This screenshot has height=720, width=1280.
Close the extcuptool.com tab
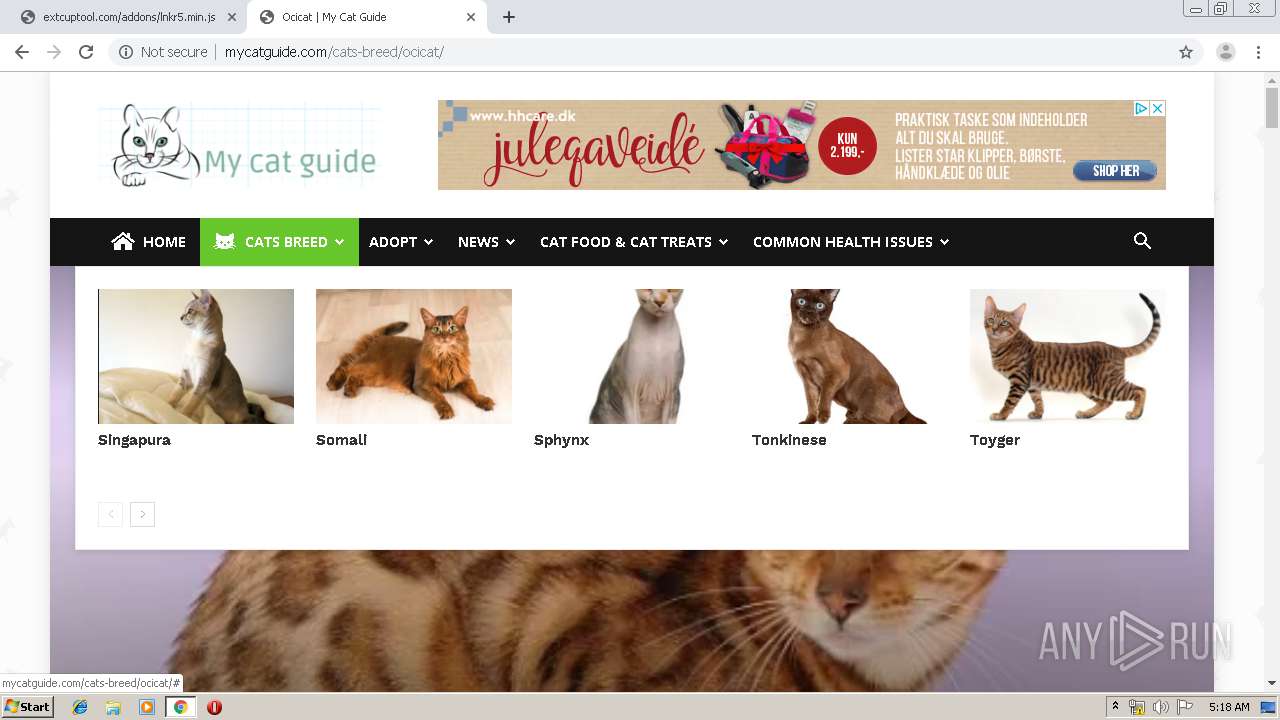[x=232, y=17]
